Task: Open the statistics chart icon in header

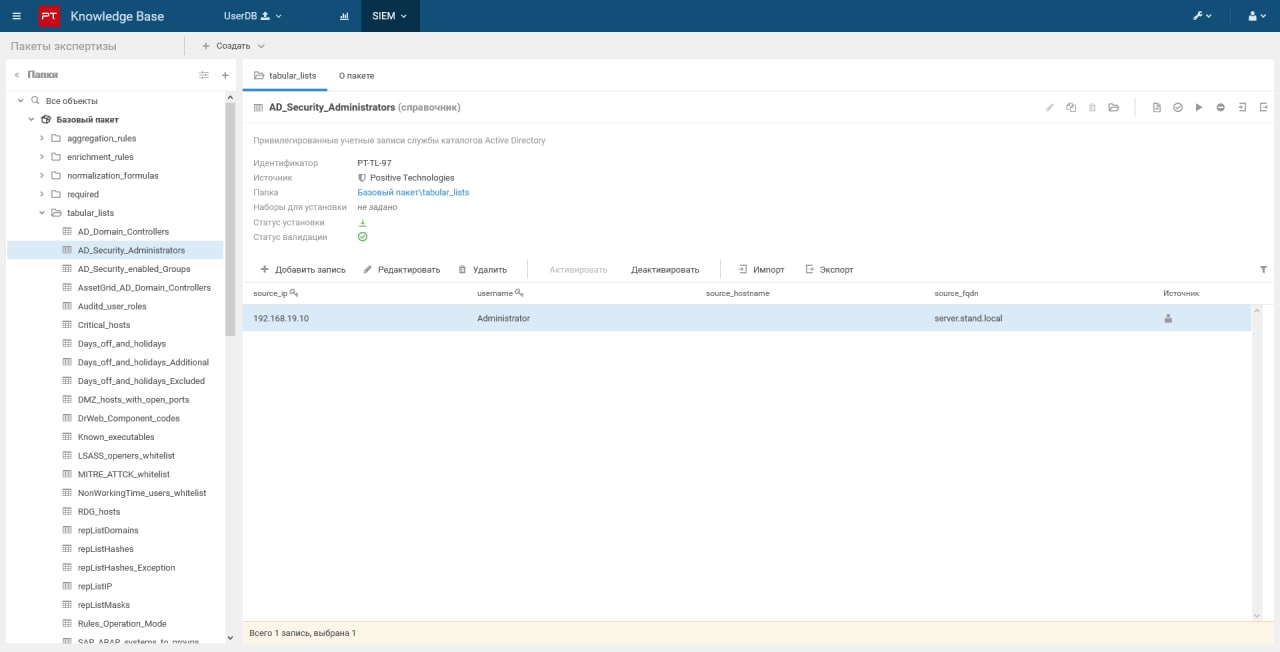Action: pos(344,16)
